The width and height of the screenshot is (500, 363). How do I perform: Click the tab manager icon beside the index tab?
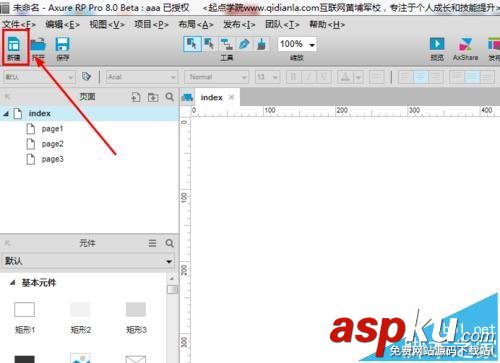[x=188, y=97]
